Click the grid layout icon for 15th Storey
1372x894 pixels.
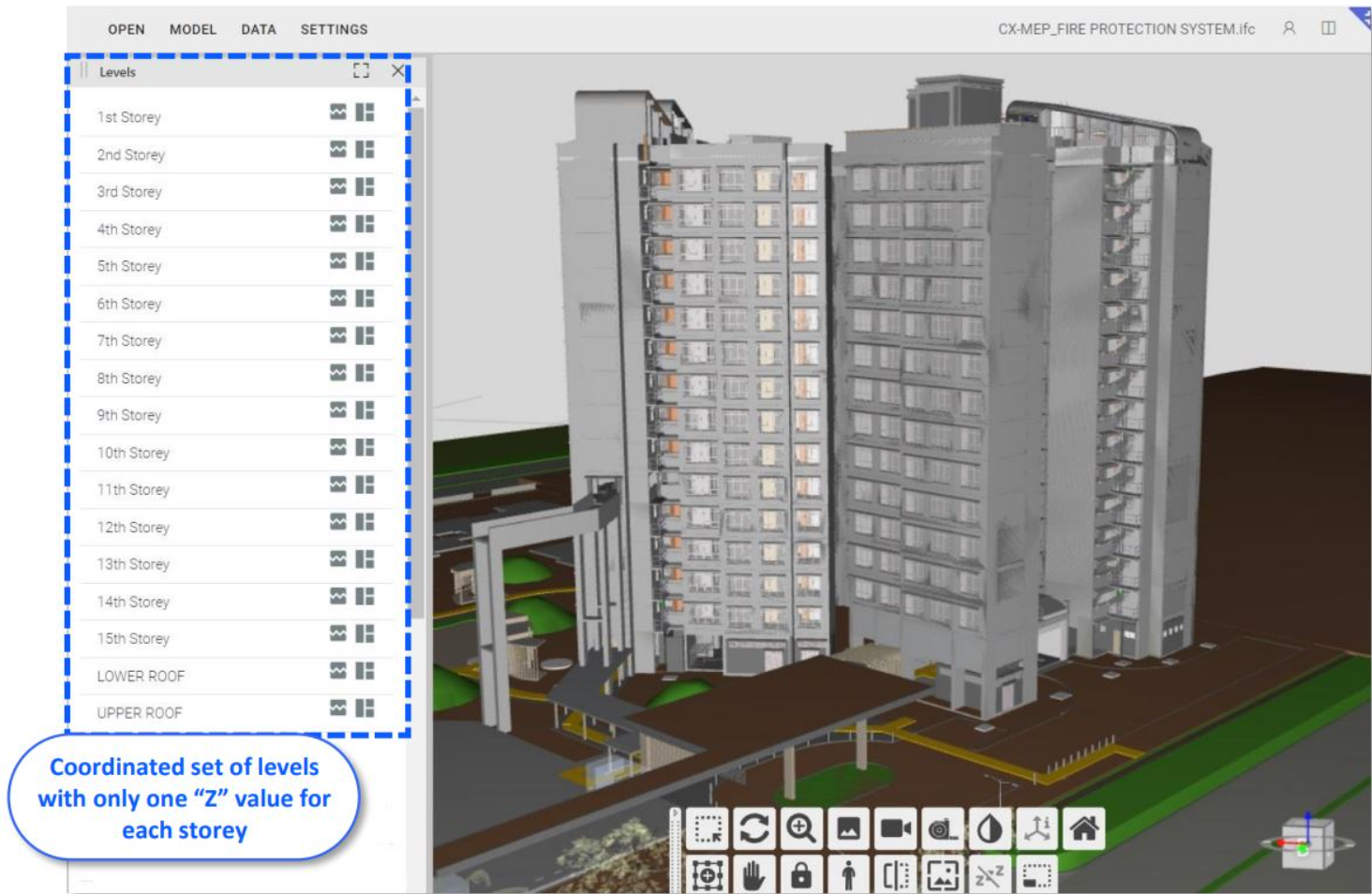365,633
